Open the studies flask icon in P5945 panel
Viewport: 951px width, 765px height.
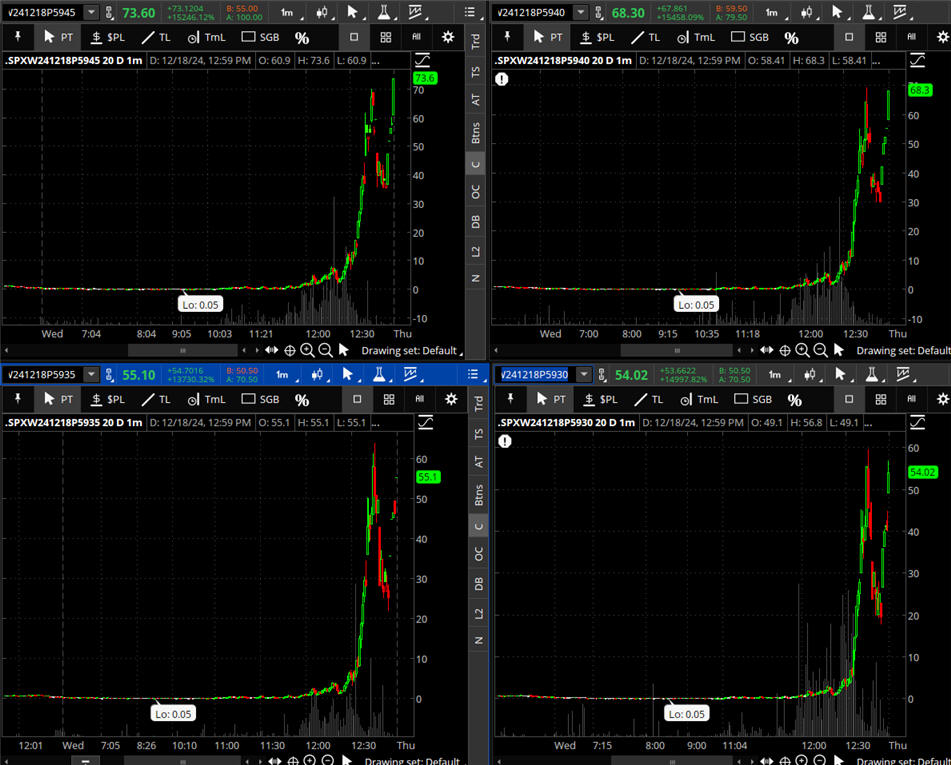coord(383,12)
